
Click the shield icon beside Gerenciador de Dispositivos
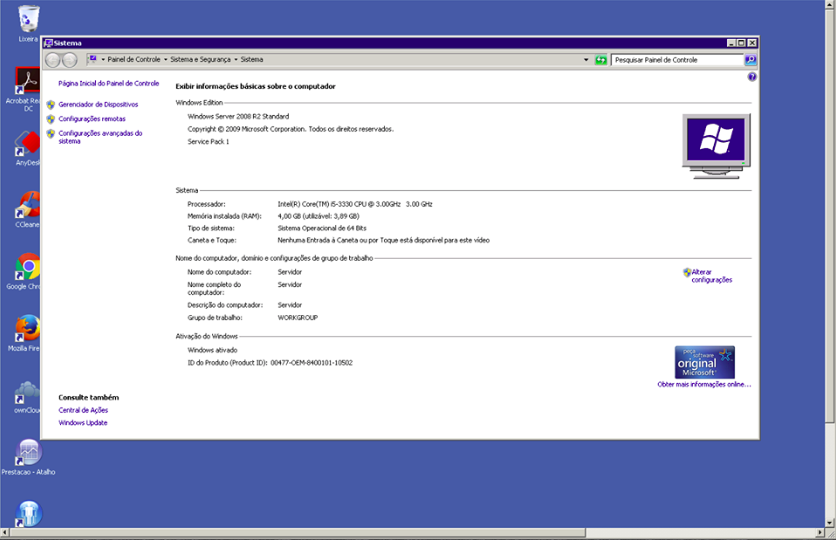[51, 105]
